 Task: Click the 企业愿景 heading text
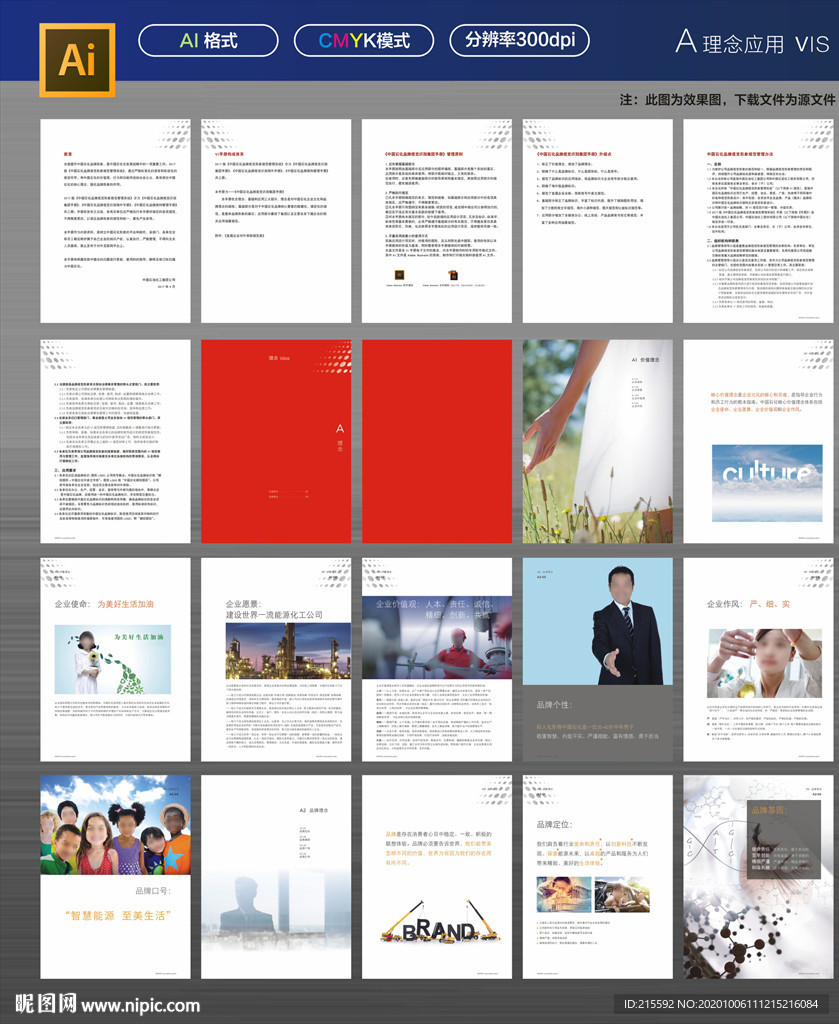point(244,604)
